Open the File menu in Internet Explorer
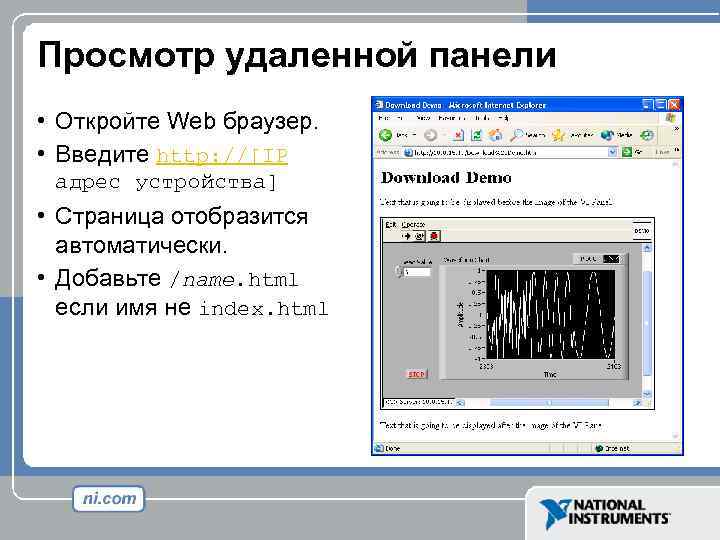 click(383, 118)
